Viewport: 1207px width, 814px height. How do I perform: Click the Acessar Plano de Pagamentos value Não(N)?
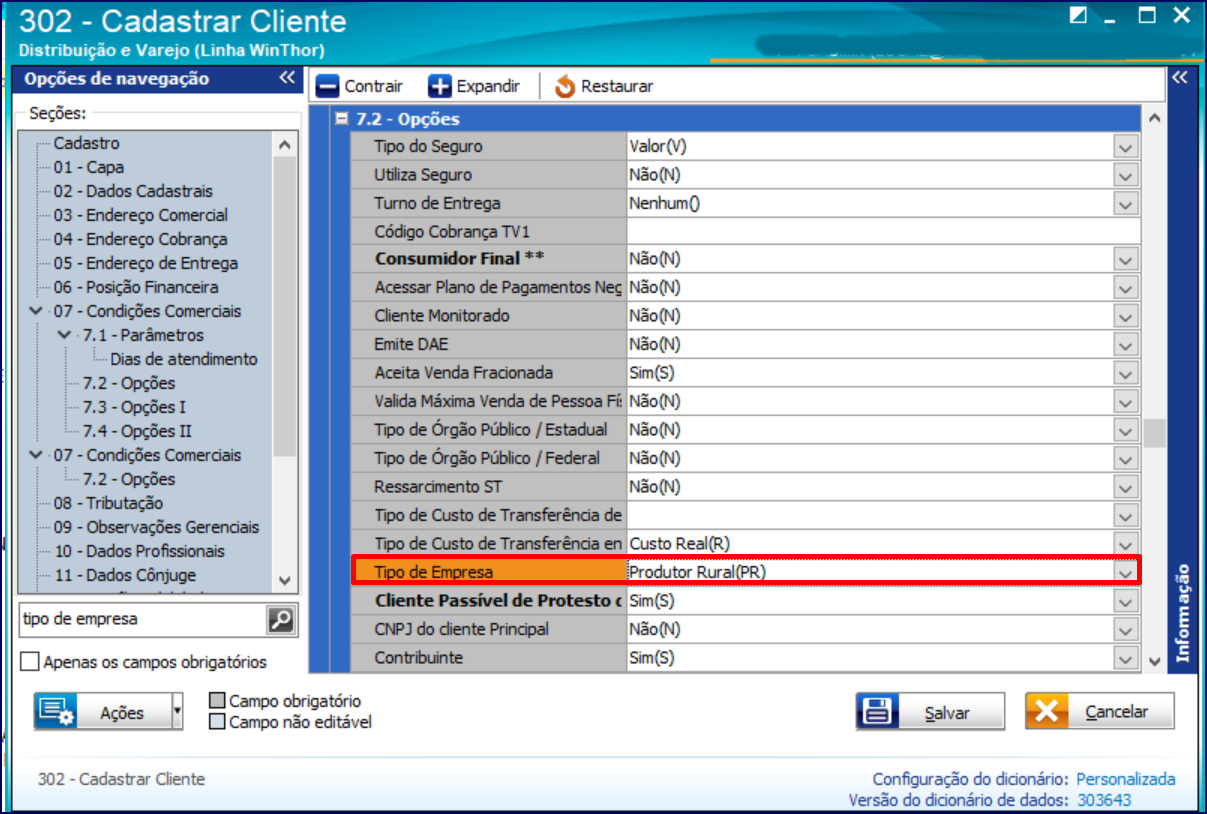[870, 287]
